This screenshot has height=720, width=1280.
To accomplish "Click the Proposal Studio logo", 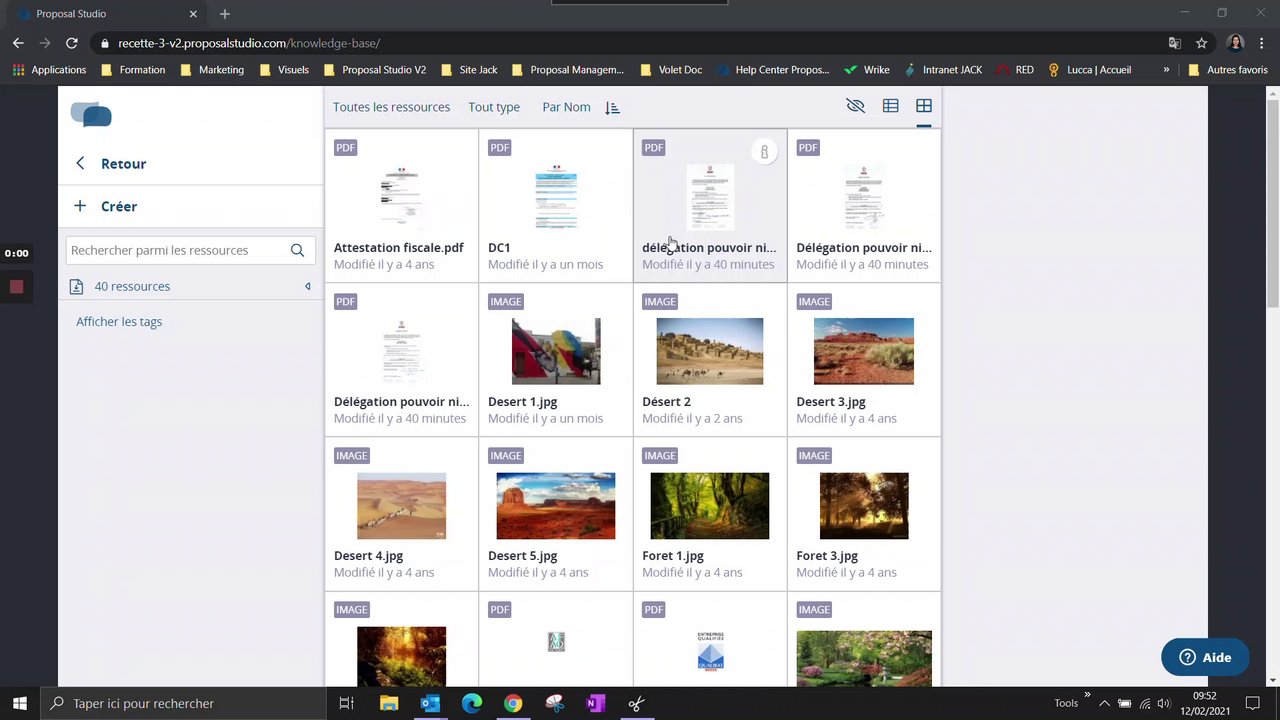I will pos(91,114).
